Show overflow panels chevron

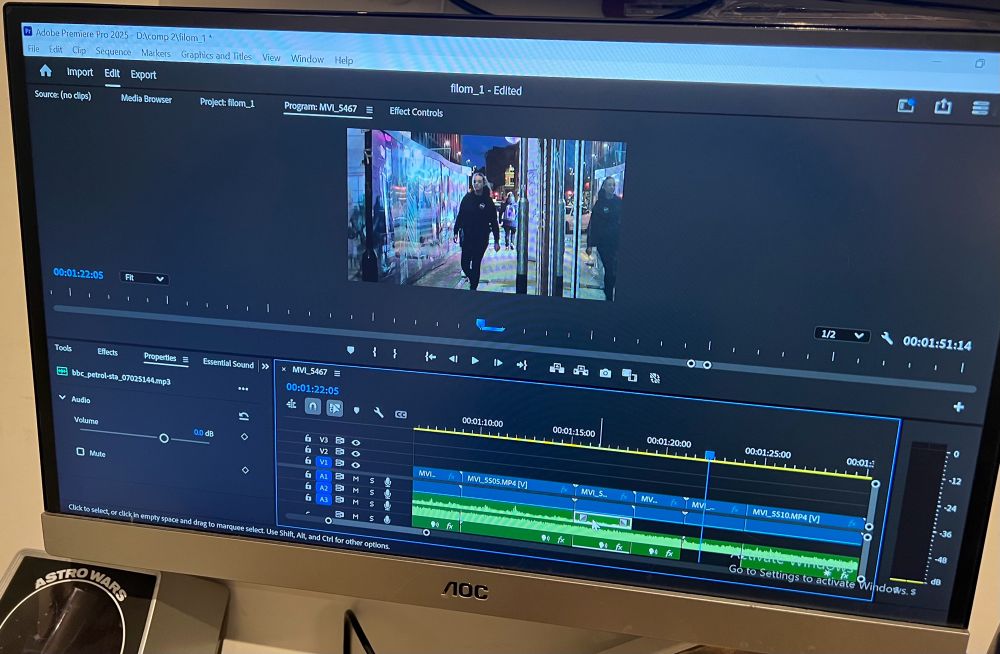[265, 366]
